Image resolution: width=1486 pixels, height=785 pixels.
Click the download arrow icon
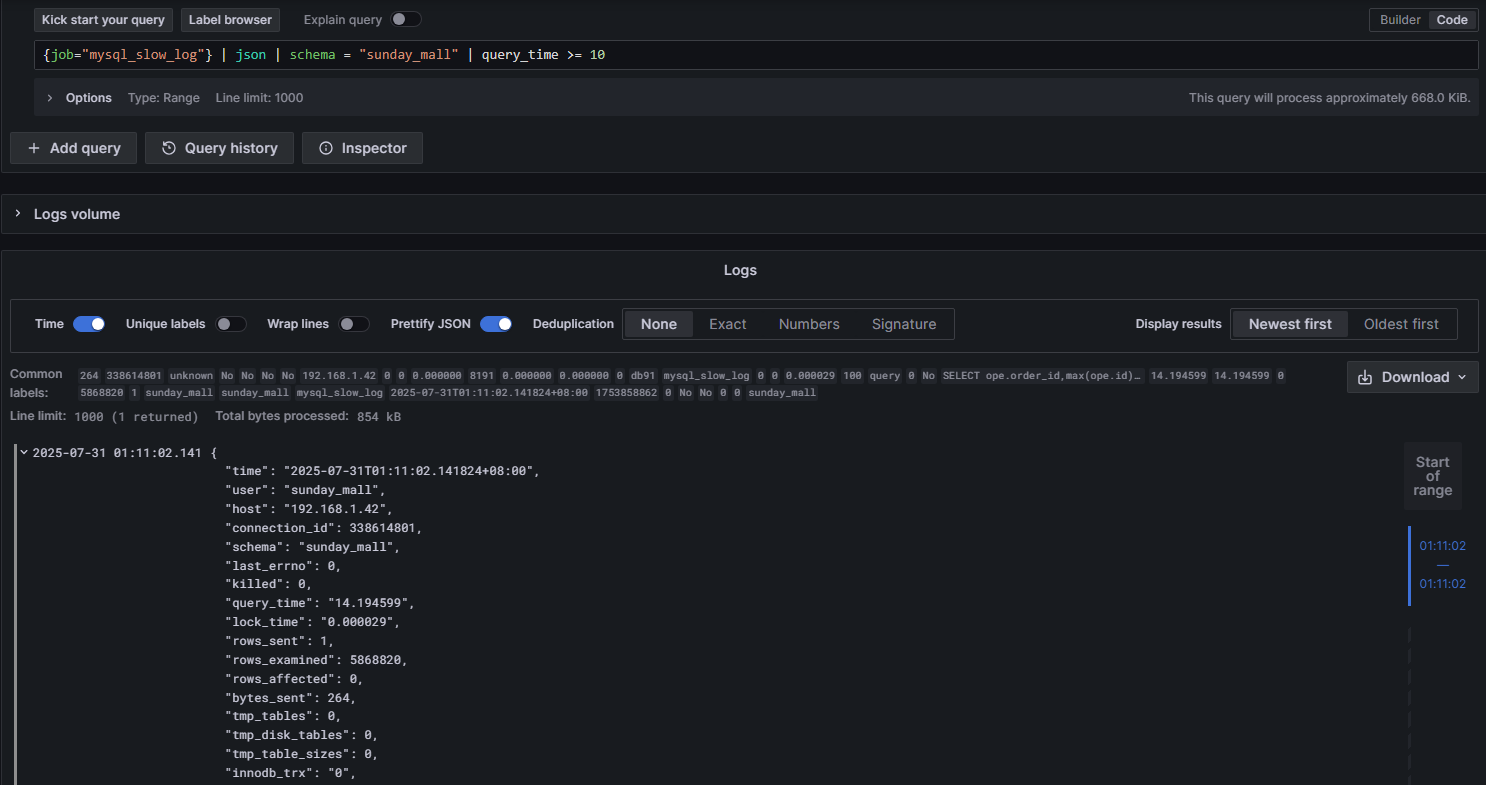point(1367,377)
